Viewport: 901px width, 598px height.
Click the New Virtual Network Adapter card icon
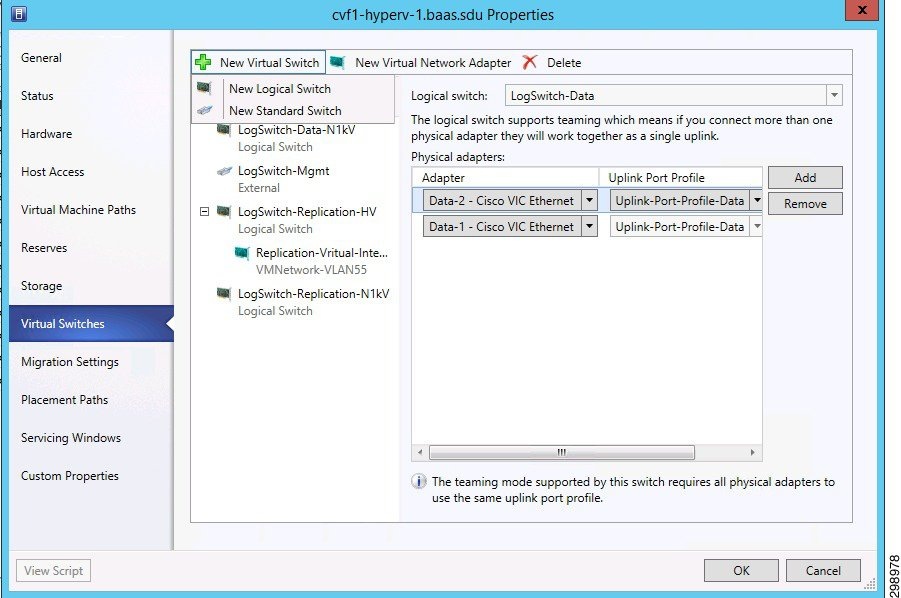[x=338, y=62]
